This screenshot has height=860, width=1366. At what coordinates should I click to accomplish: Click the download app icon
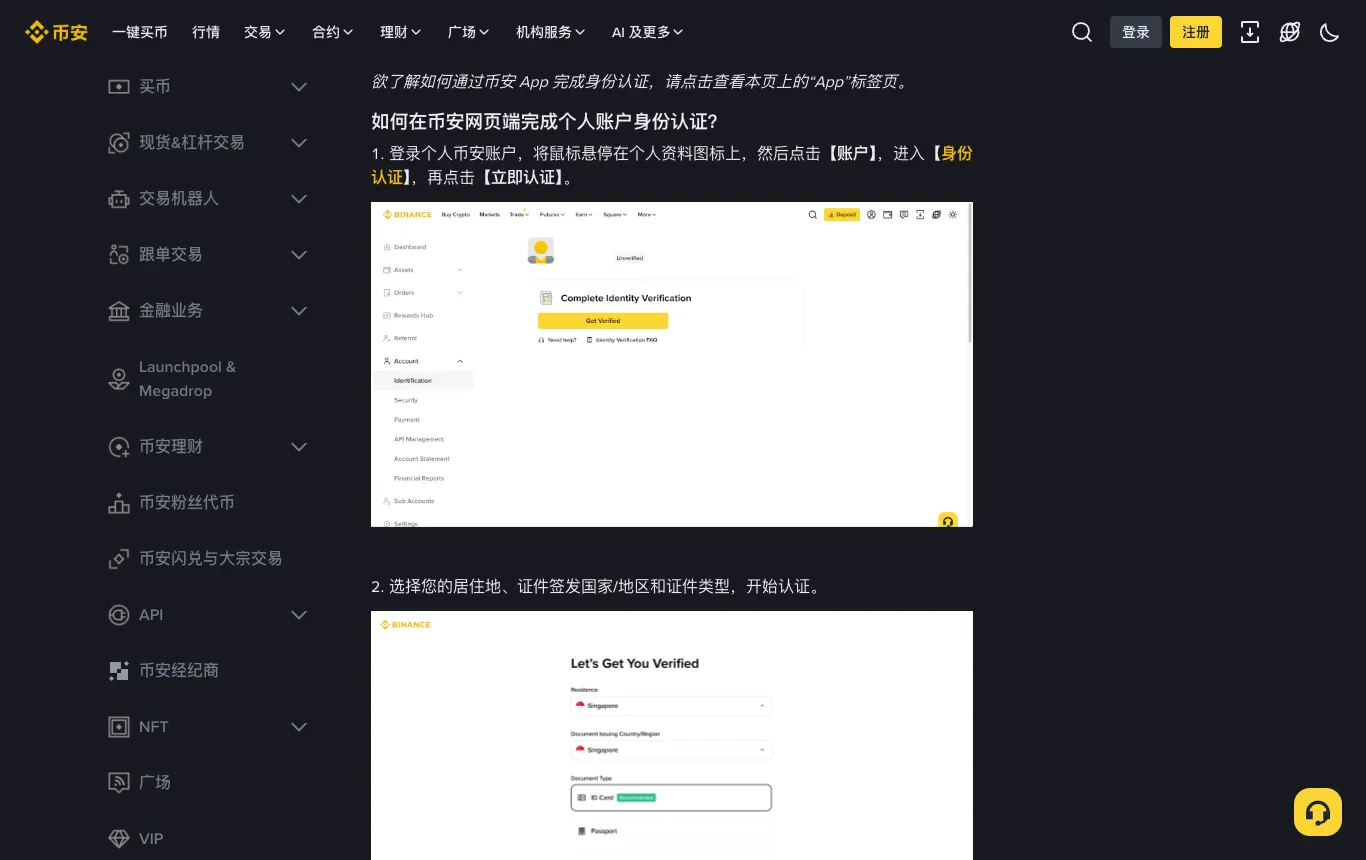click(x=1250, y=32)
